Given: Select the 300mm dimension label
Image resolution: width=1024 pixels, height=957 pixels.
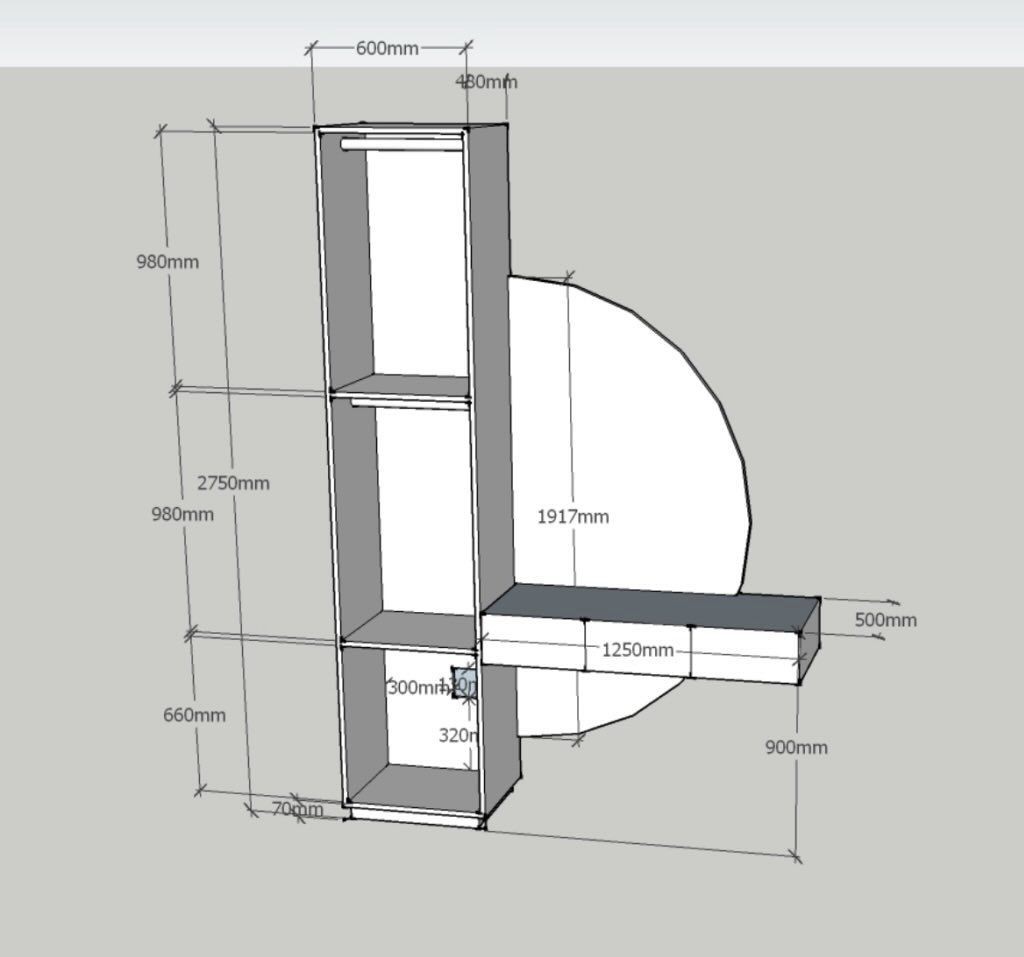Looking at the screenshot, I should click(418, 687).
